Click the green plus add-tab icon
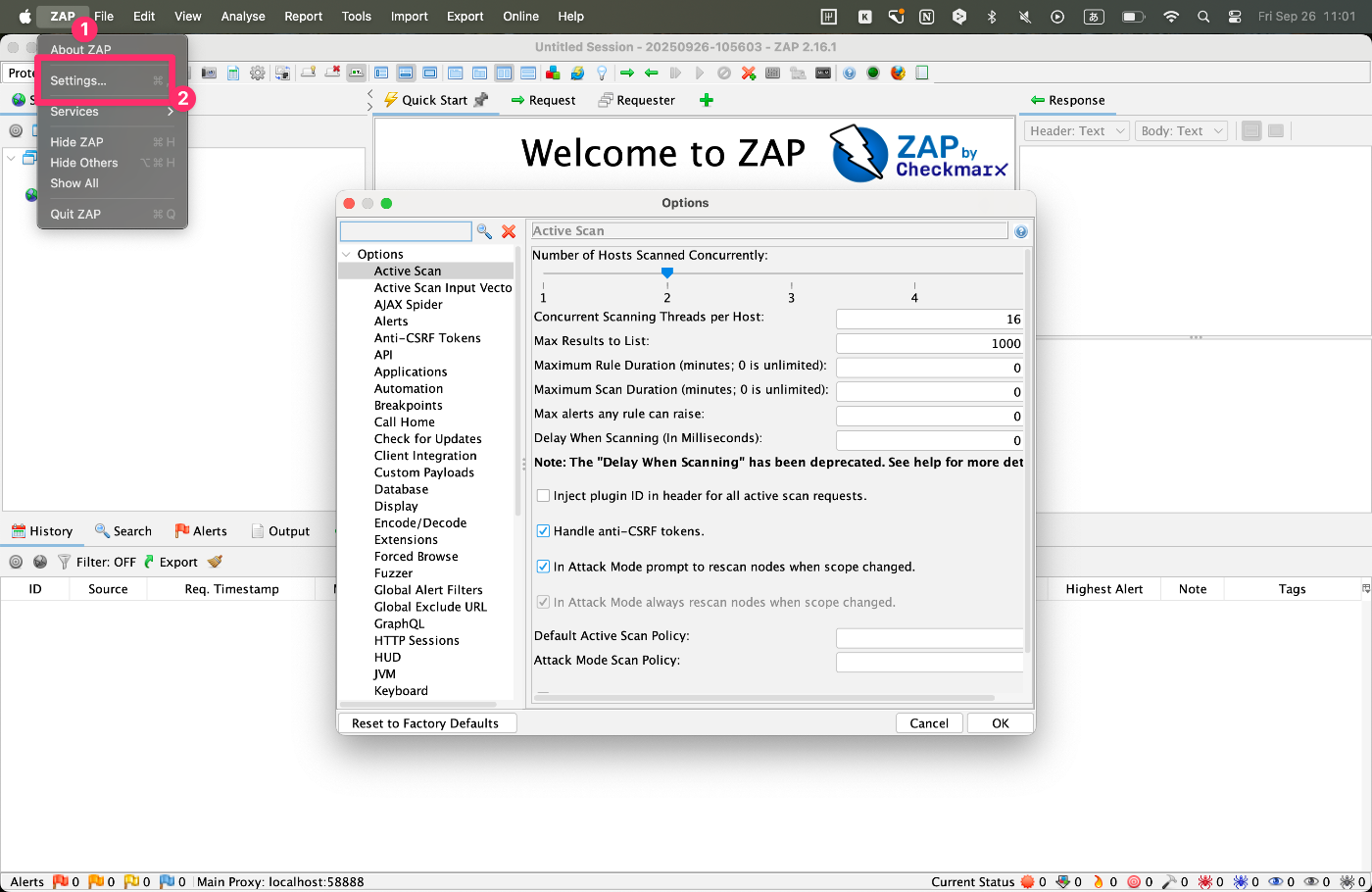The height and width of the screenshot is (892, 1372). [x=707, y=100]
